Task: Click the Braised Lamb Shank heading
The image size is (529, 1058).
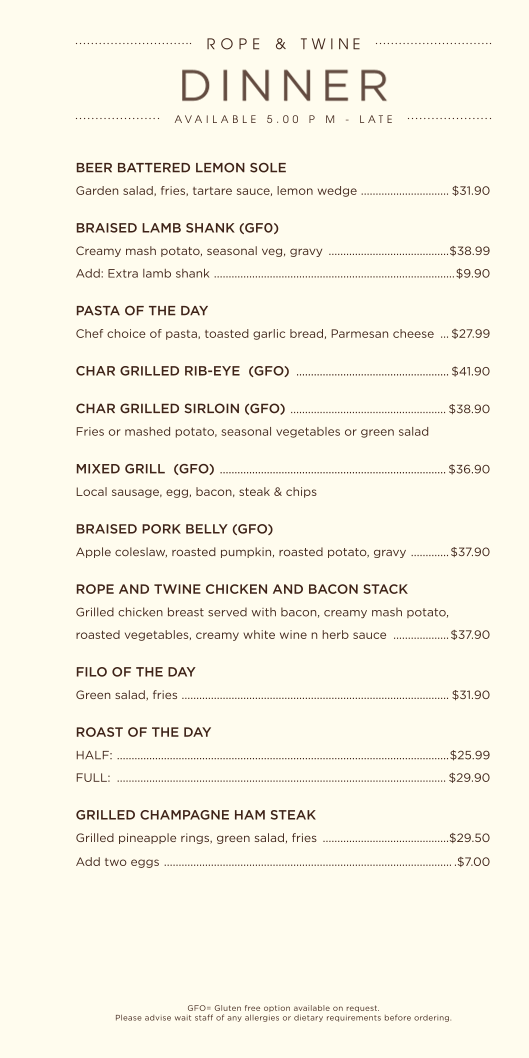Action: coord(177,227)
